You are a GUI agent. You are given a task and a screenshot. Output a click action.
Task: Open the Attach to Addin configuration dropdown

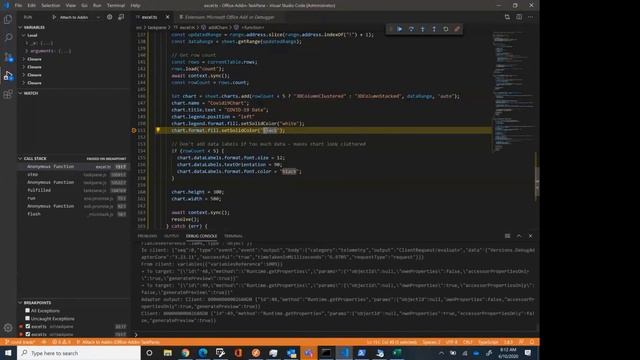point(80,17)
